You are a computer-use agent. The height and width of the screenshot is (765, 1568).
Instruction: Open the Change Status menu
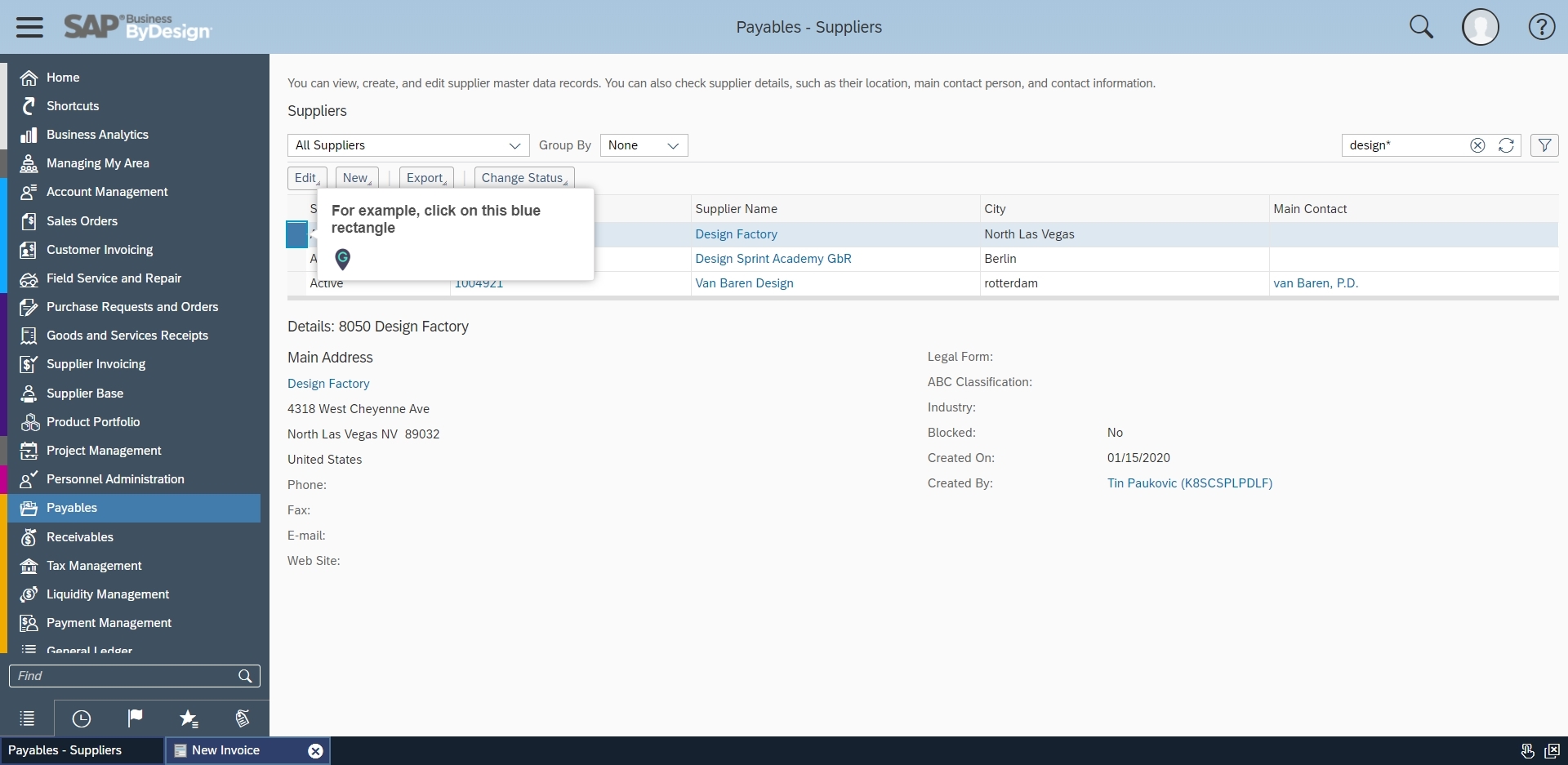[524, 178]
